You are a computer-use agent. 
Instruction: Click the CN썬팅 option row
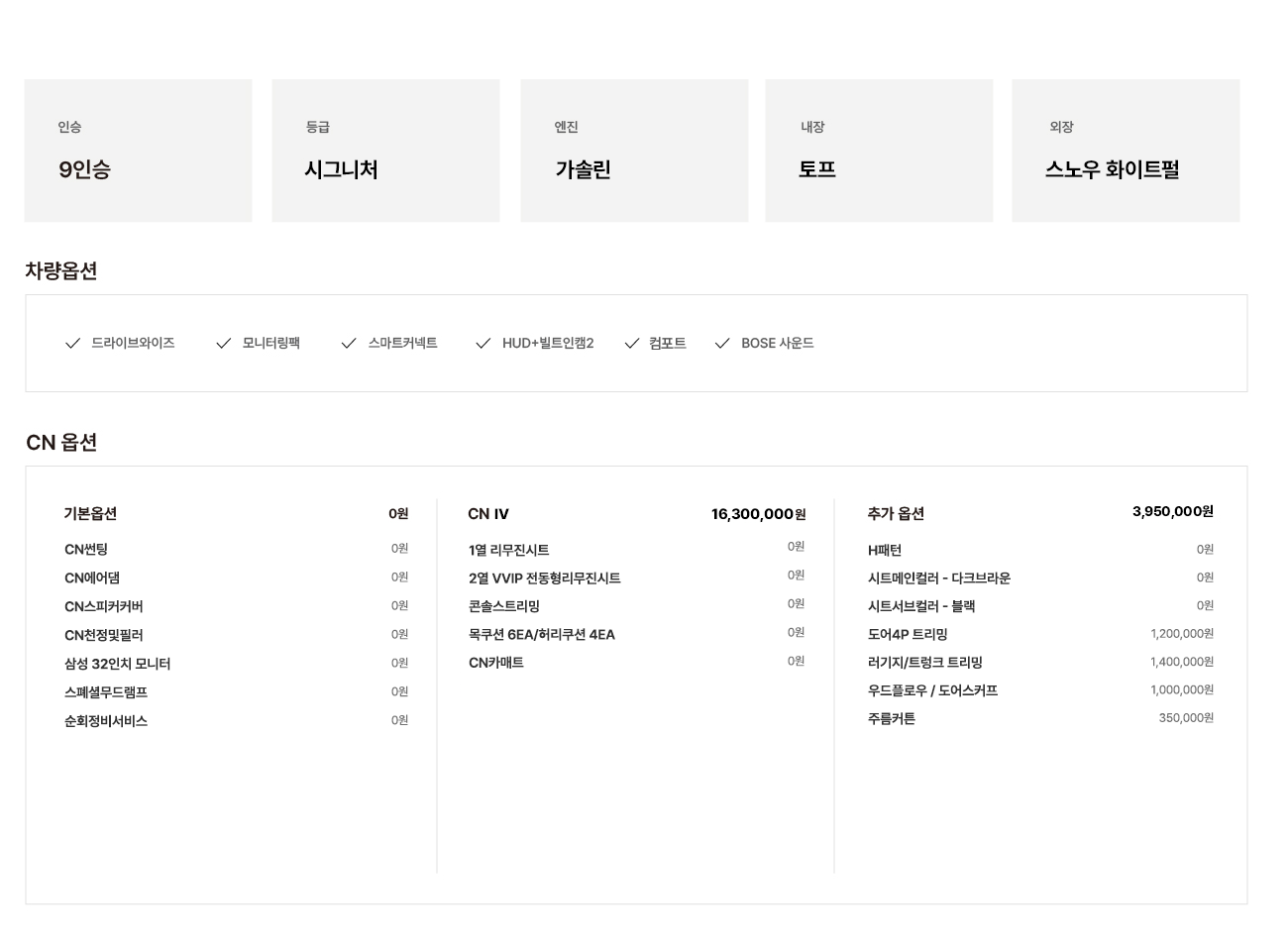point(236,550)
